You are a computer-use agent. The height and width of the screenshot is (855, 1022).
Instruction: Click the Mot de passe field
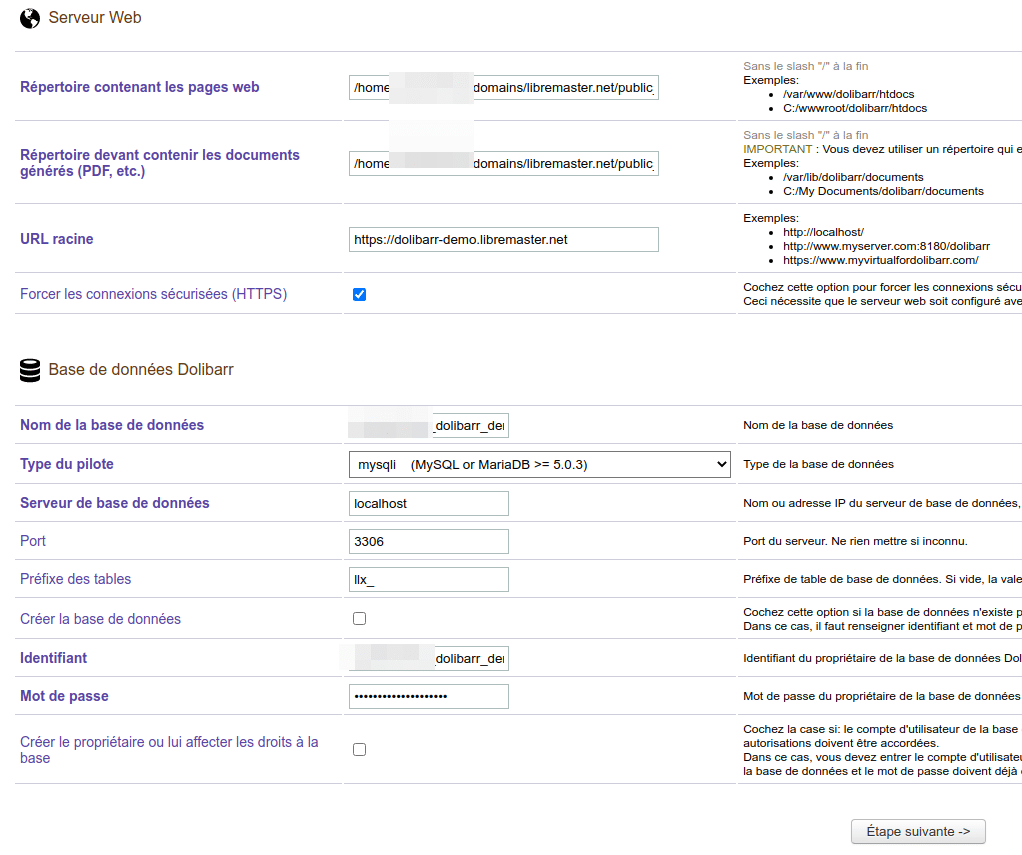tap(429, 697)
